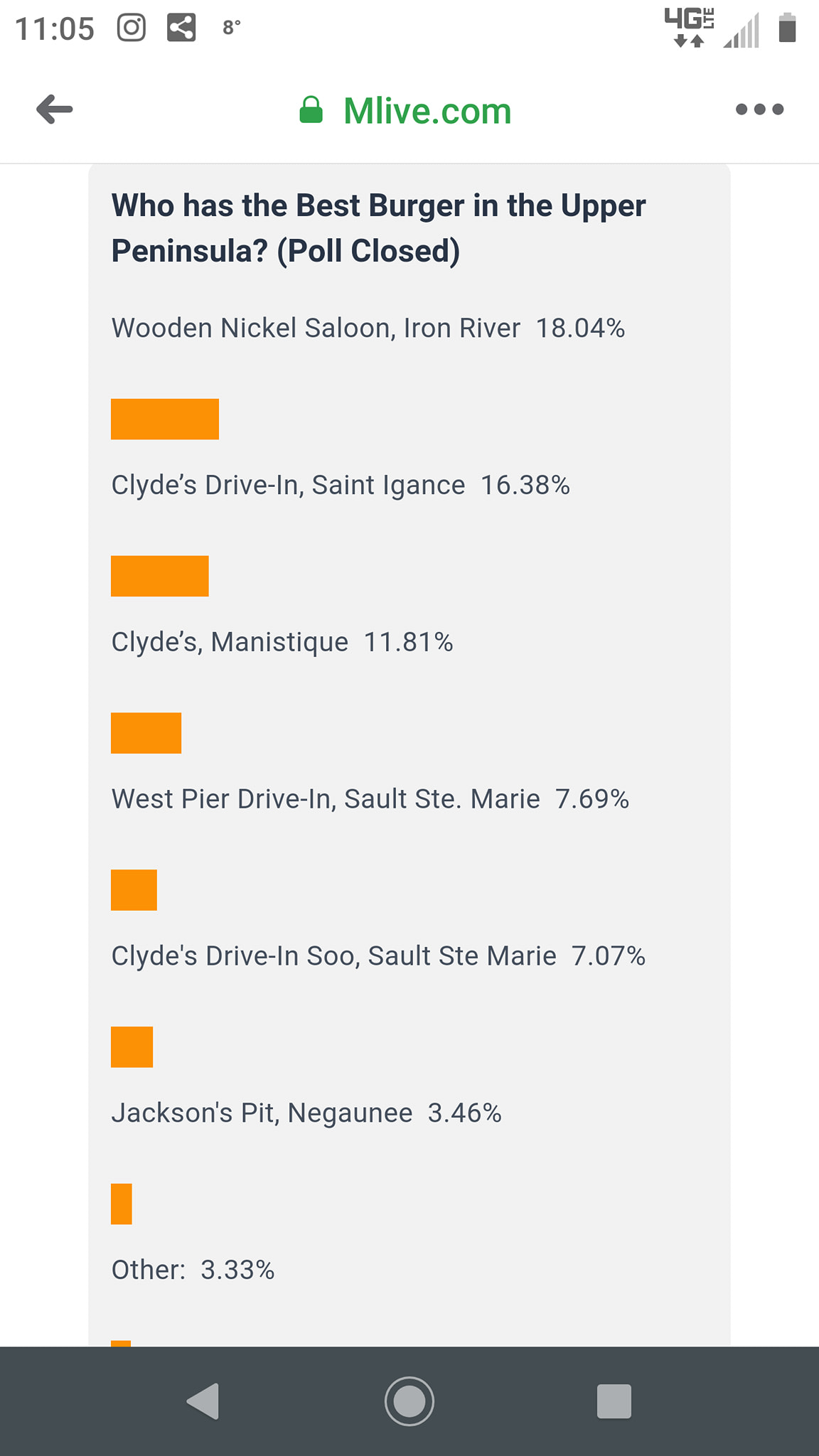Image resolution: width=819 pixels, height=1456 pixels.
Task: Tap the Instagram notification icon
Action: pos(132,28)
